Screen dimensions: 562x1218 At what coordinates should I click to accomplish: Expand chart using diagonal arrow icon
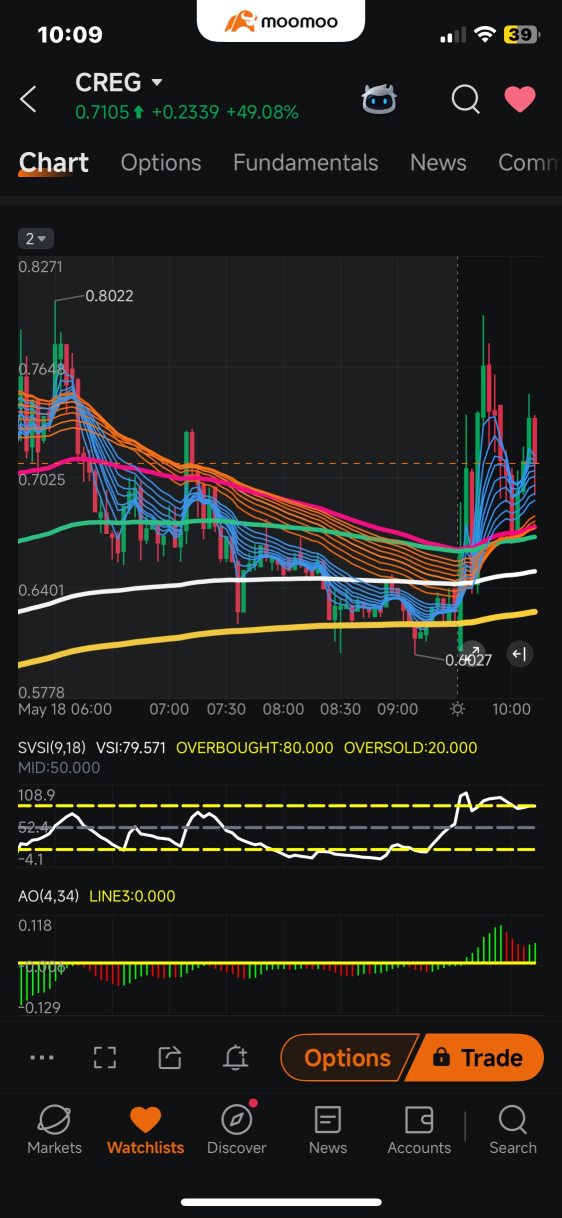click(471, 654)
